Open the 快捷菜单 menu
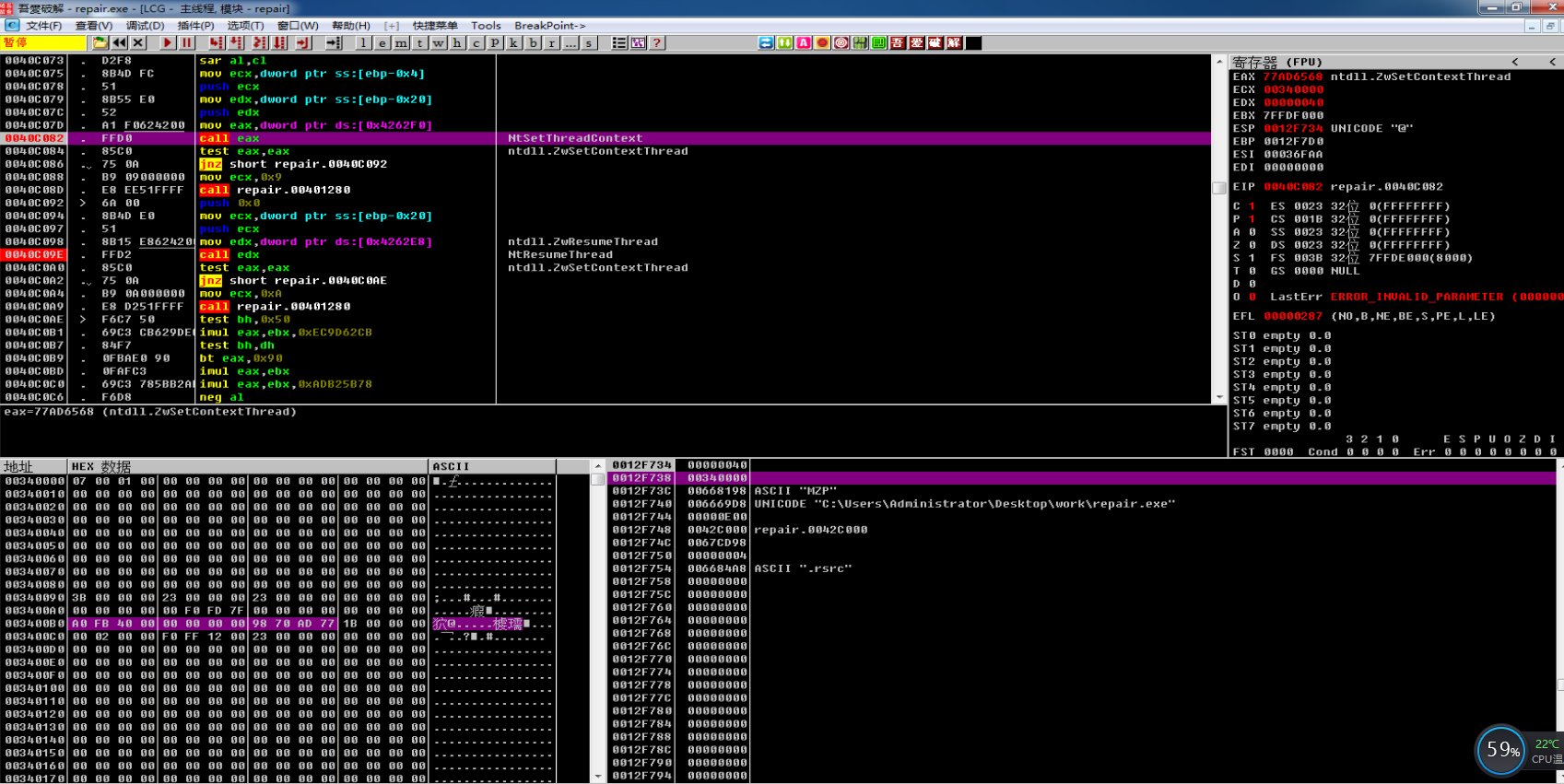The image size is (1564, 784). tap(435, 26)
